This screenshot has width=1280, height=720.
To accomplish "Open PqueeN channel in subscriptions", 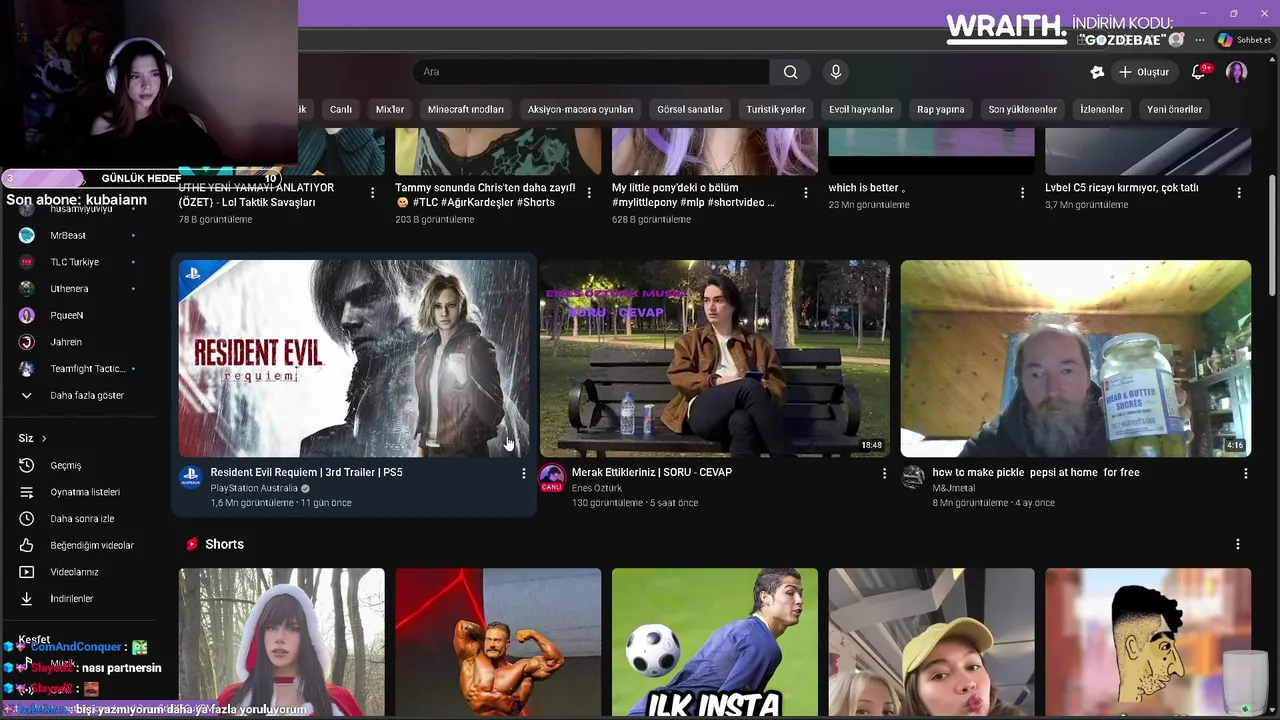I will point(66,315).
